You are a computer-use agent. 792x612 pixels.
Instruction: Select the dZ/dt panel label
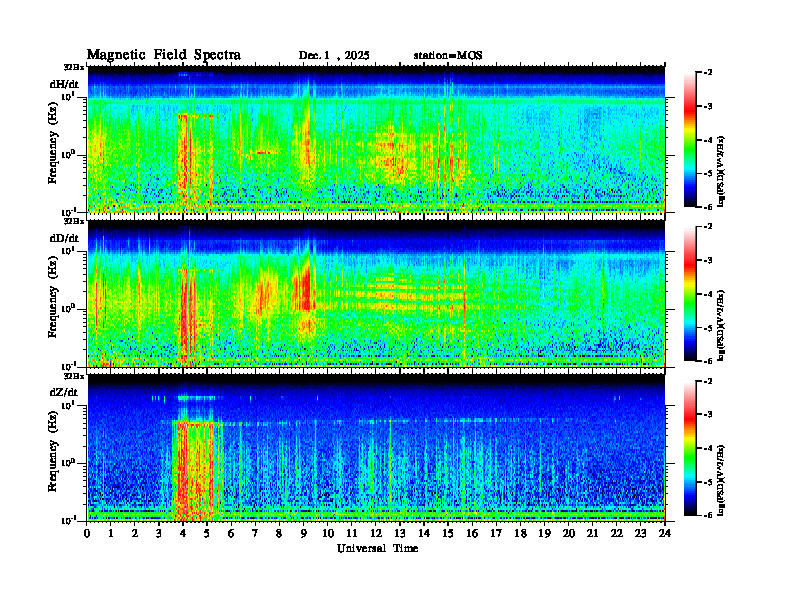point(64,392)
